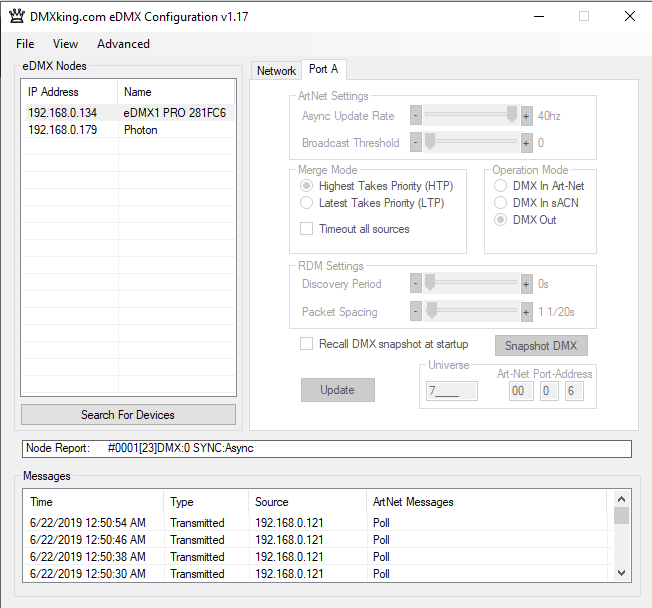The height and width of the screenshot is (608, 652).
Task: Click the Discovery Period slider handle
Action: [x=430, y=282]
